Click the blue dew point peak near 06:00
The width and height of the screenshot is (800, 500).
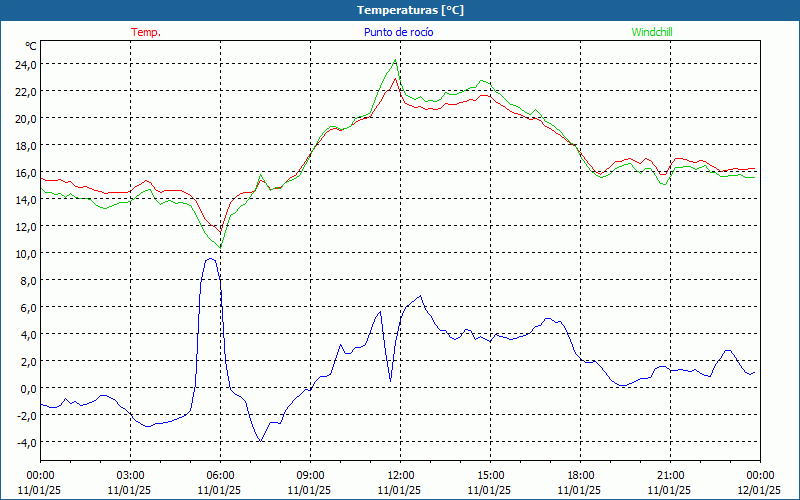pos(210,259)
